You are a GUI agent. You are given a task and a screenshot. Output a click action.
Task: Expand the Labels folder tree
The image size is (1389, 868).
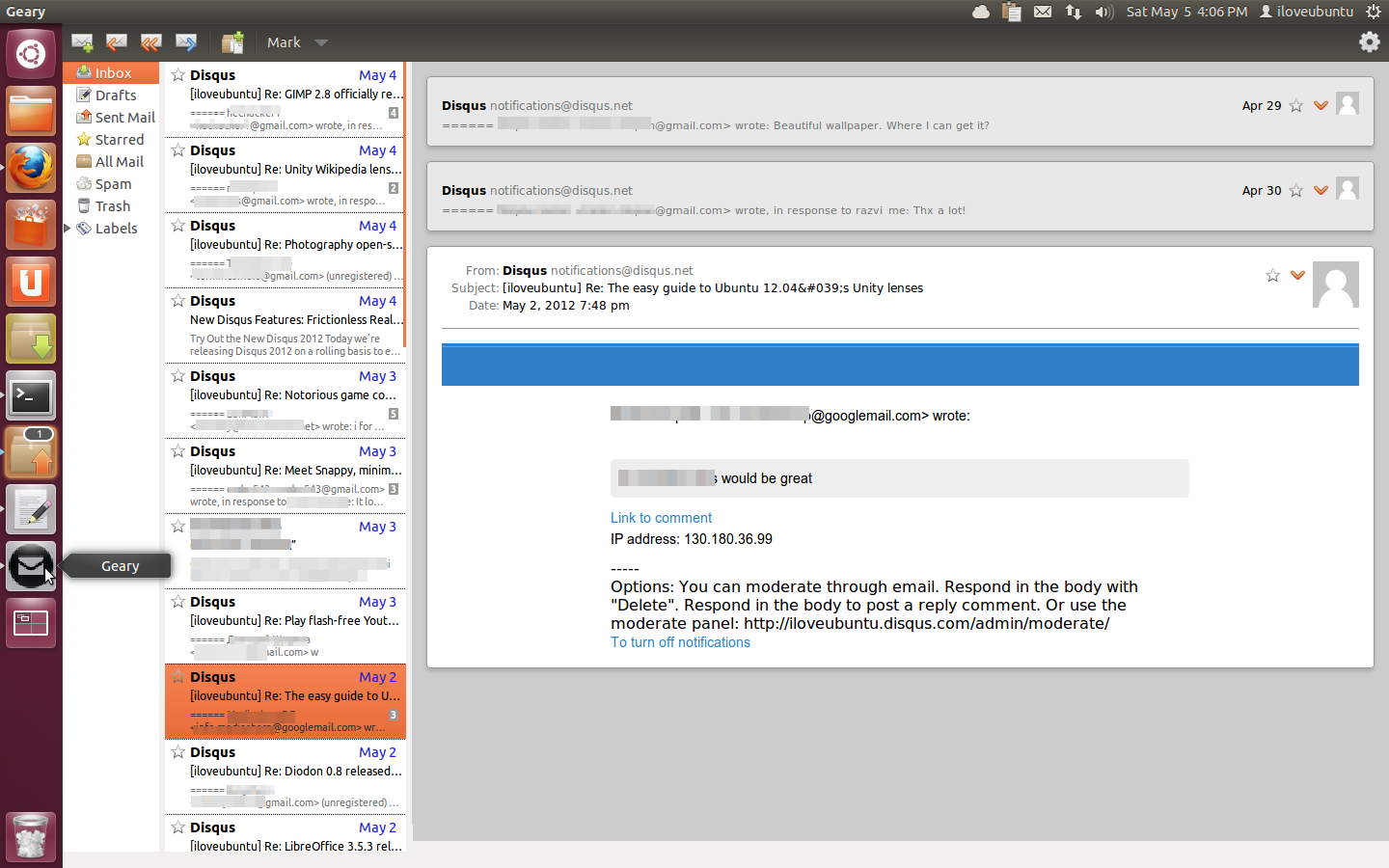[68, 229]
